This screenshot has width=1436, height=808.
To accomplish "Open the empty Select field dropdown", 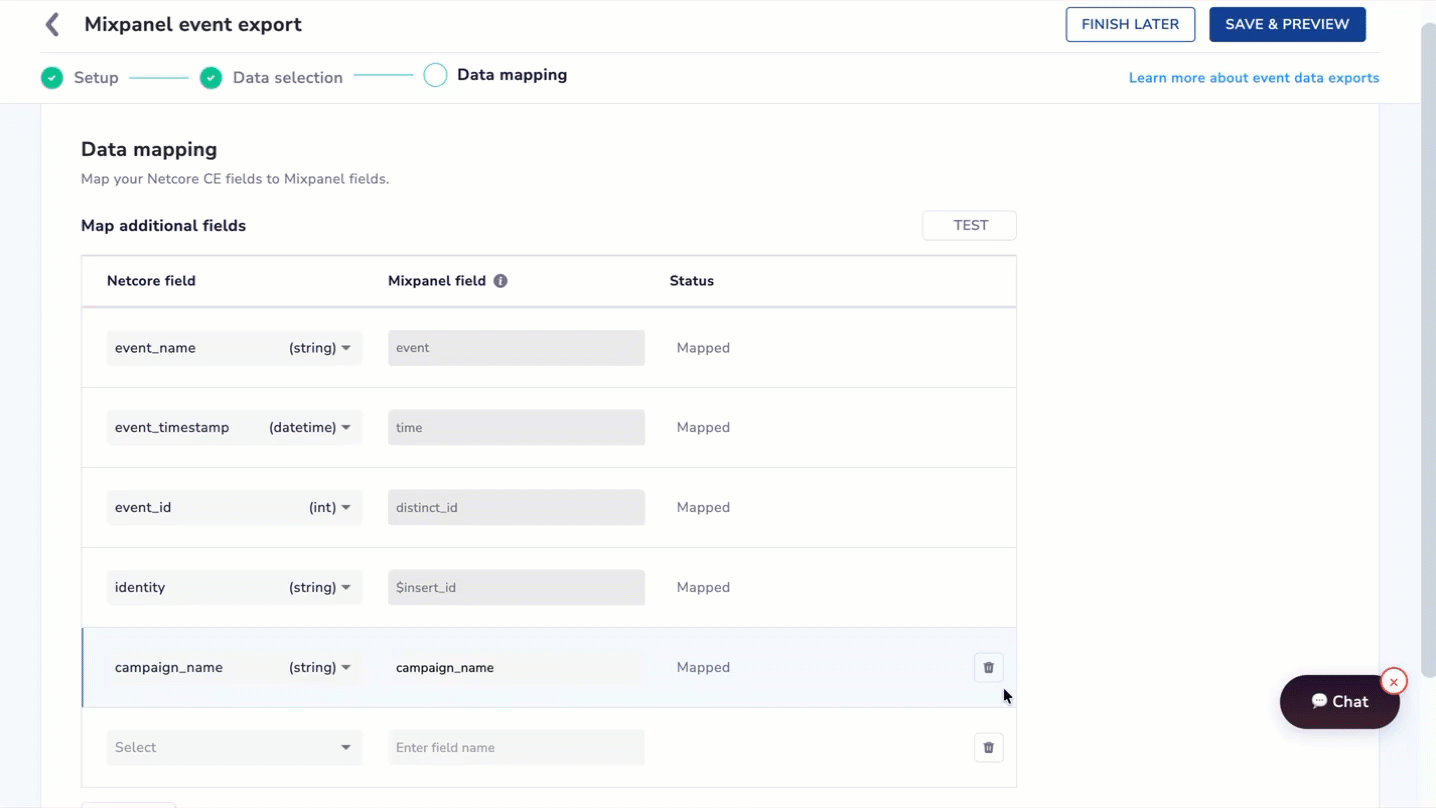I will 234,747.
